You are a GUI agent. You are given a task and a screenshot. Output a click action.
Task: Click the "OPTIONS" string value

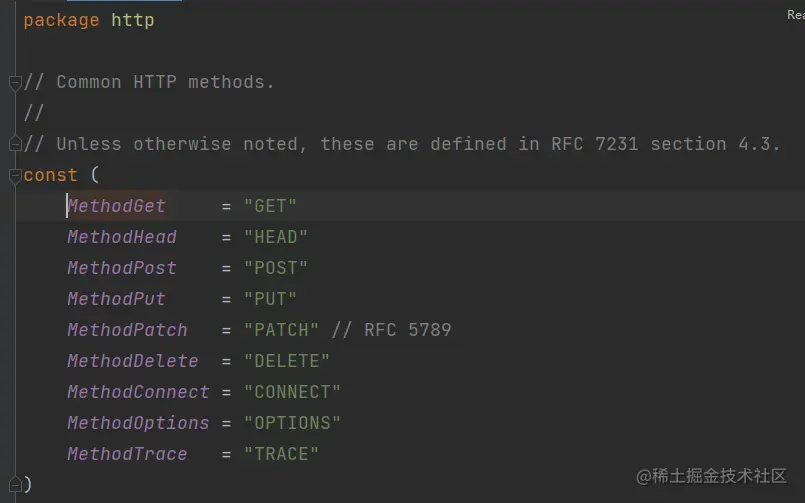292,423
